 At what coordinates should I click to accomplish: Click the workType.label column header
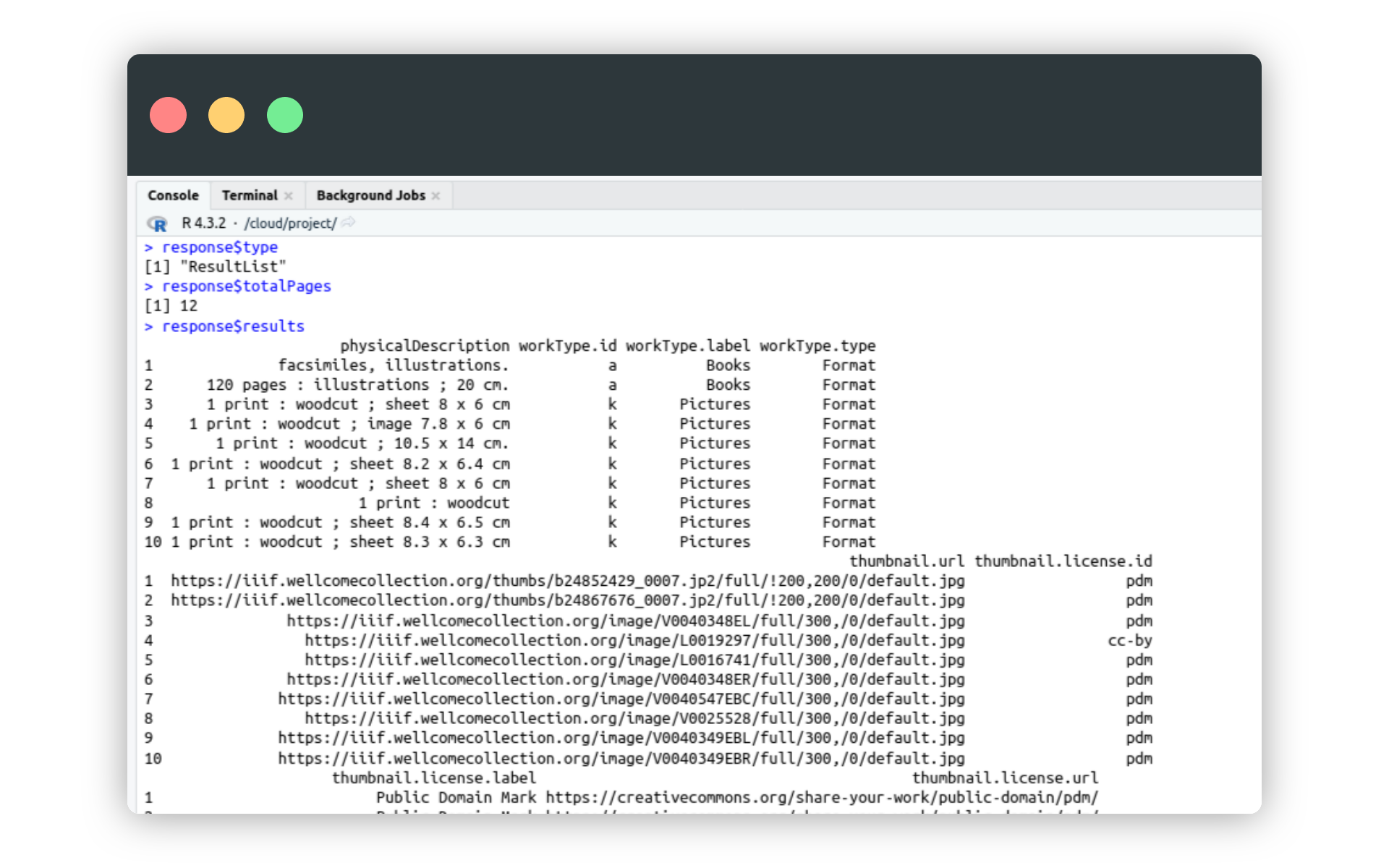coord(688,346)
